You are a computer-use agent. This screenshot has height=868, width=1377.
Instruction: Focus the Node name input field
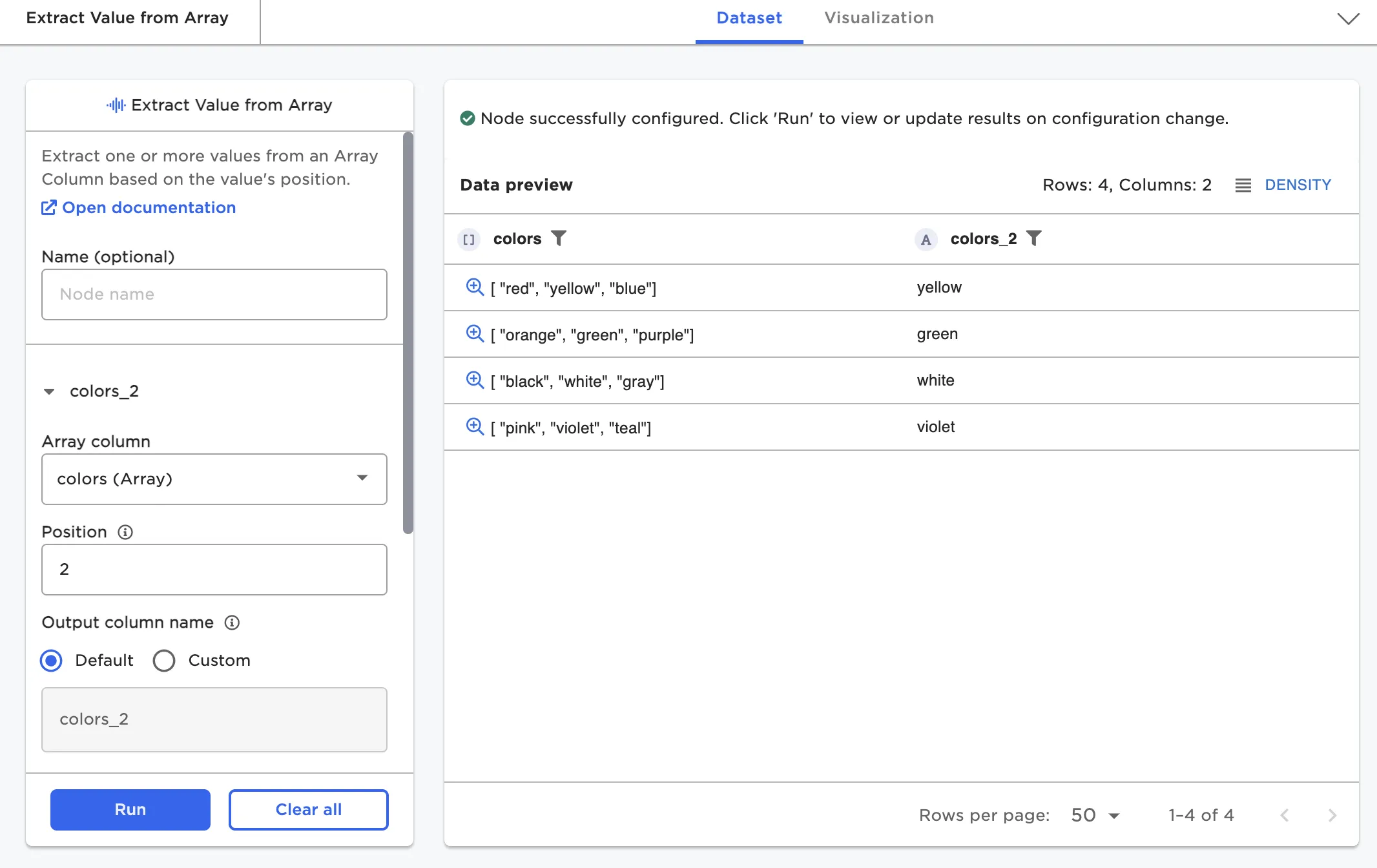click(x=214, y=294)
